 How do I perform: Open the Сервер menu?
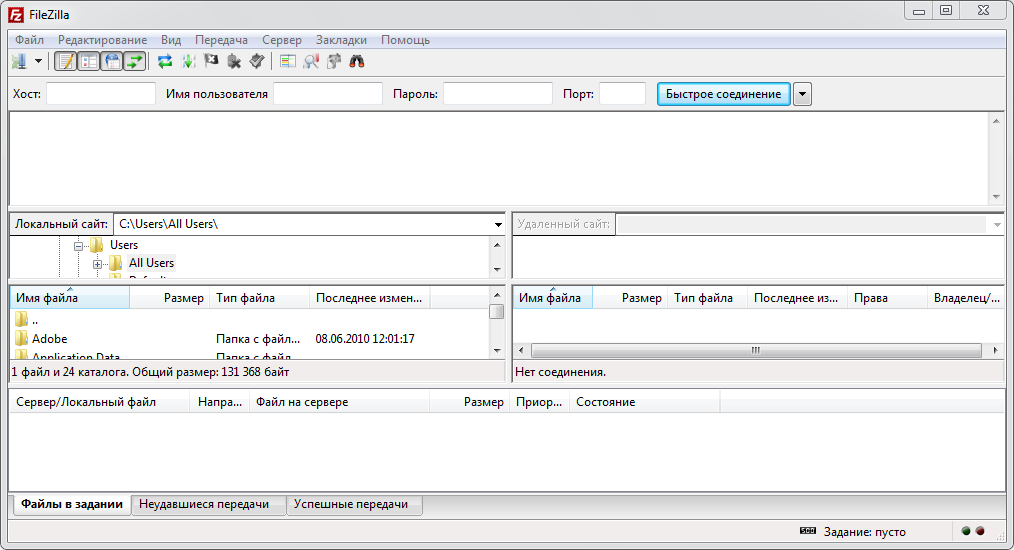(281, 40)
